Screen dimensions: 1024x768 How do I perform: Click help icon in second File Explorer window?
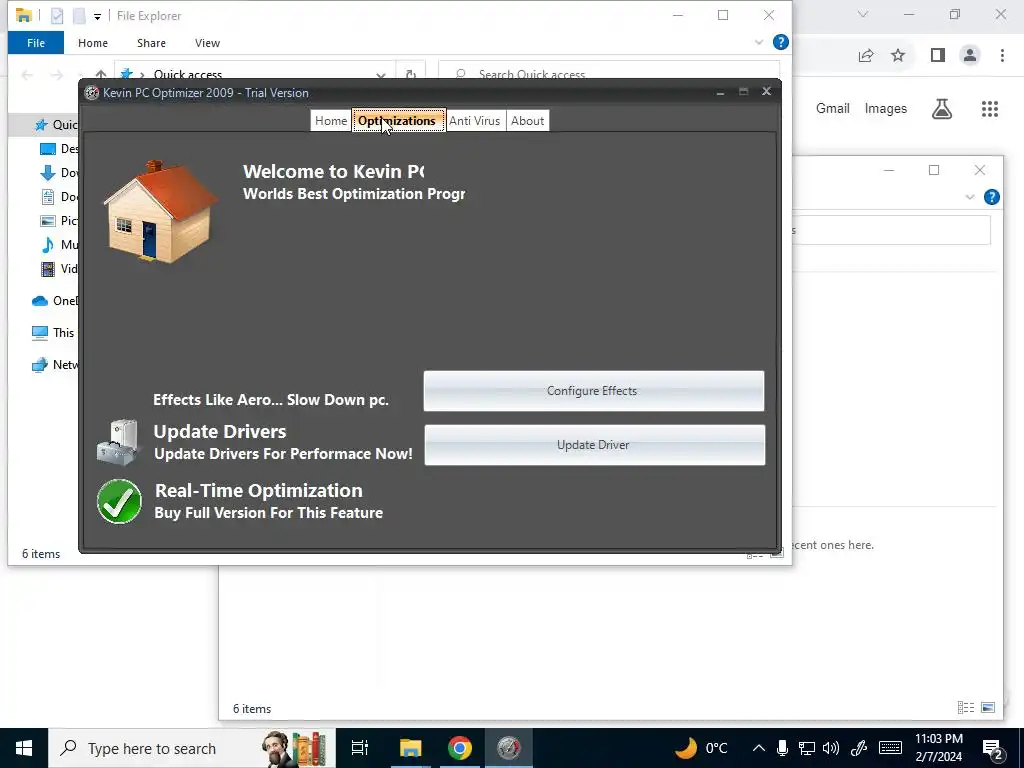pyautogui.click(x=991, y=197)
